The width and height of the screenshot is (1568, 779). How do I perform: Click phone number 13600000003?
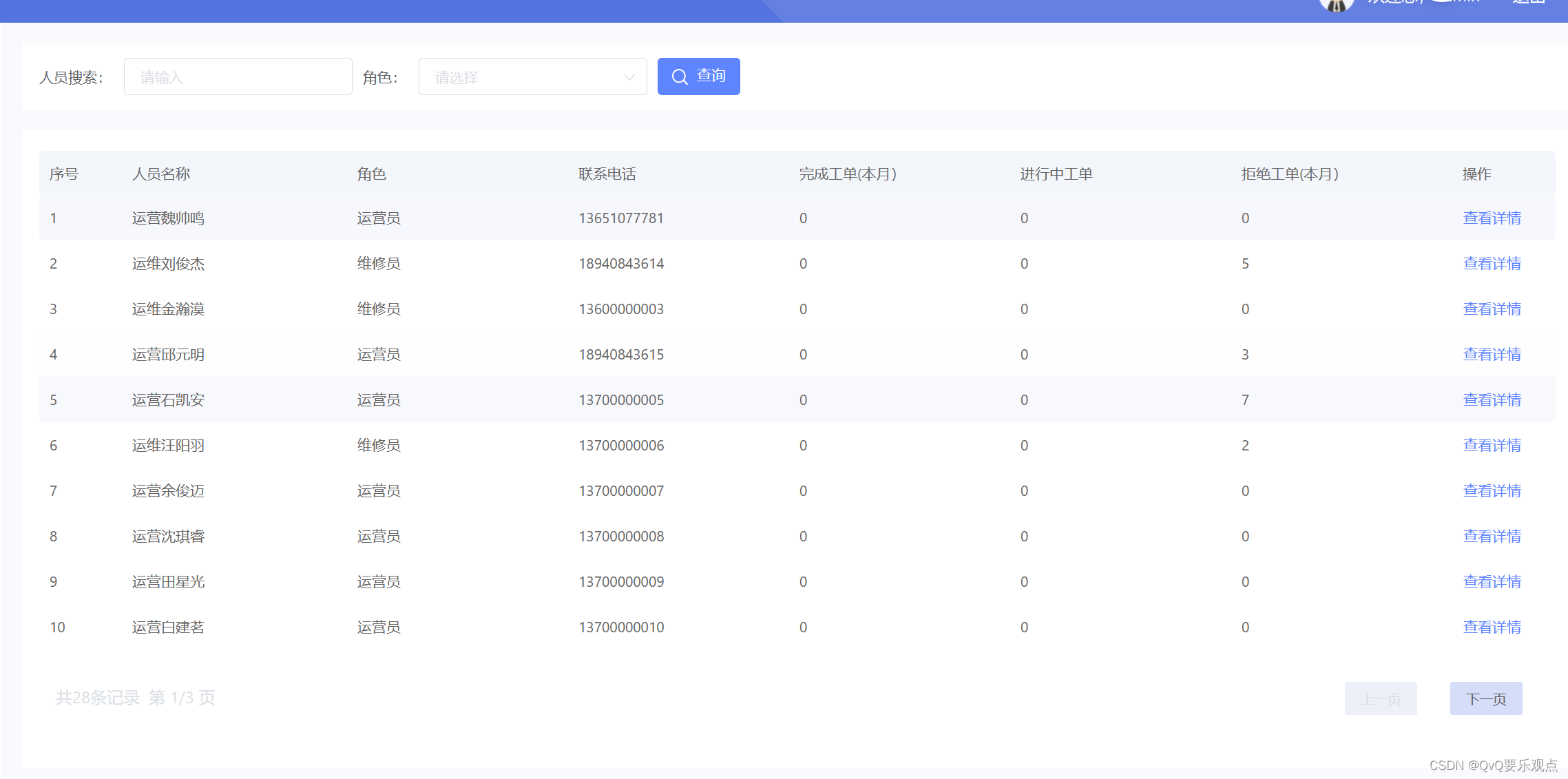621,309
